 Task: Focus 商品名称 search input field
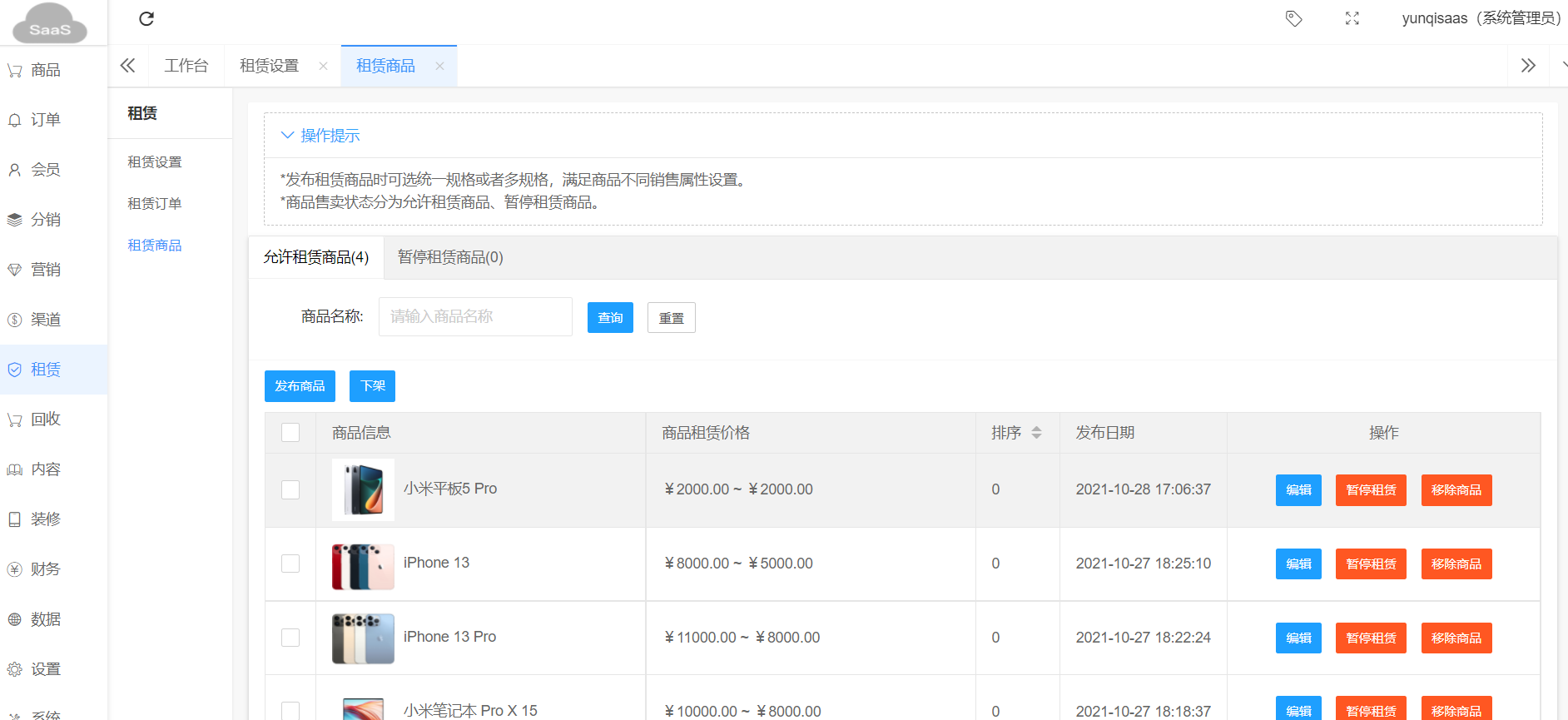475,317
